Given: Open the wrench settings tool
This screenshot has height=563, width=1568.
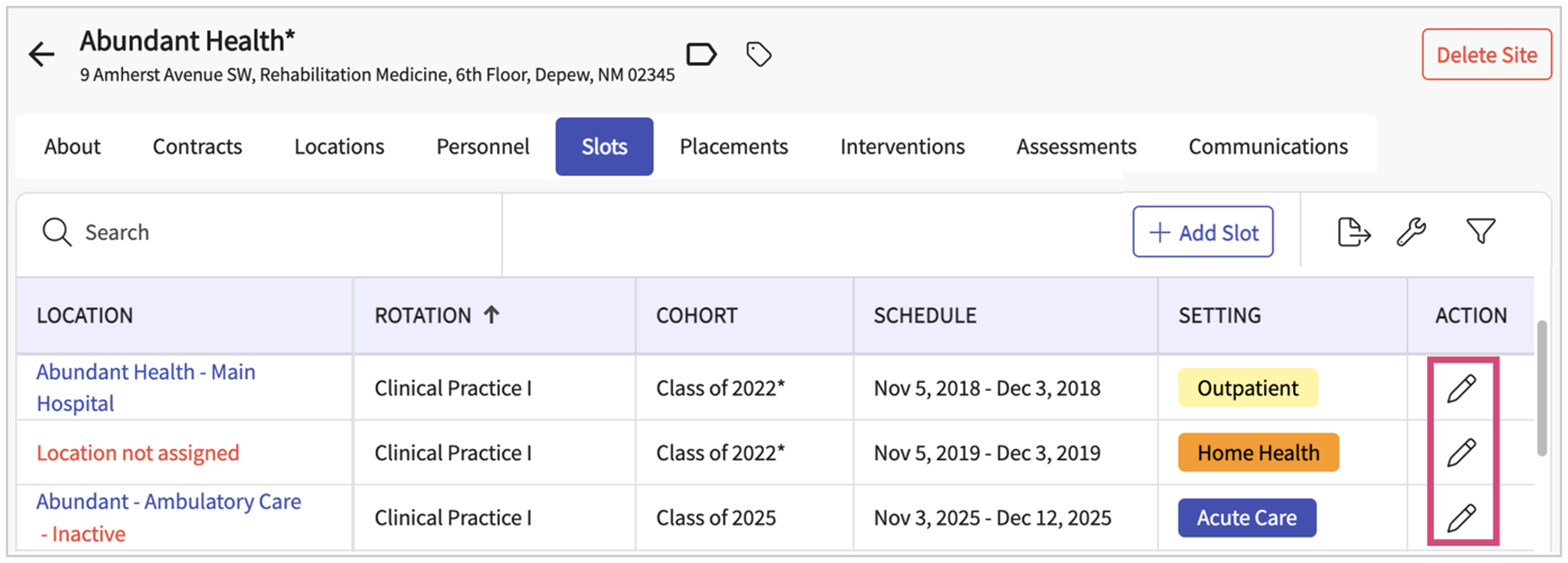Looking at the screenshot, I should (x=1411, y=232).
